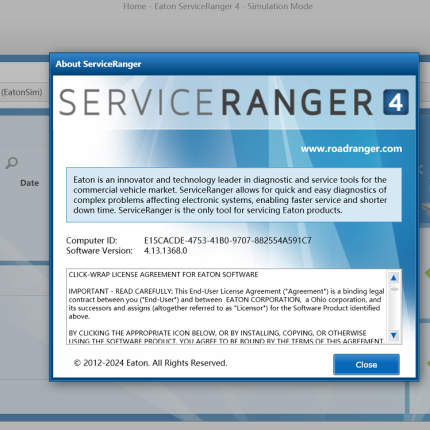Click the Date column header behind dialog

[29, 183]
